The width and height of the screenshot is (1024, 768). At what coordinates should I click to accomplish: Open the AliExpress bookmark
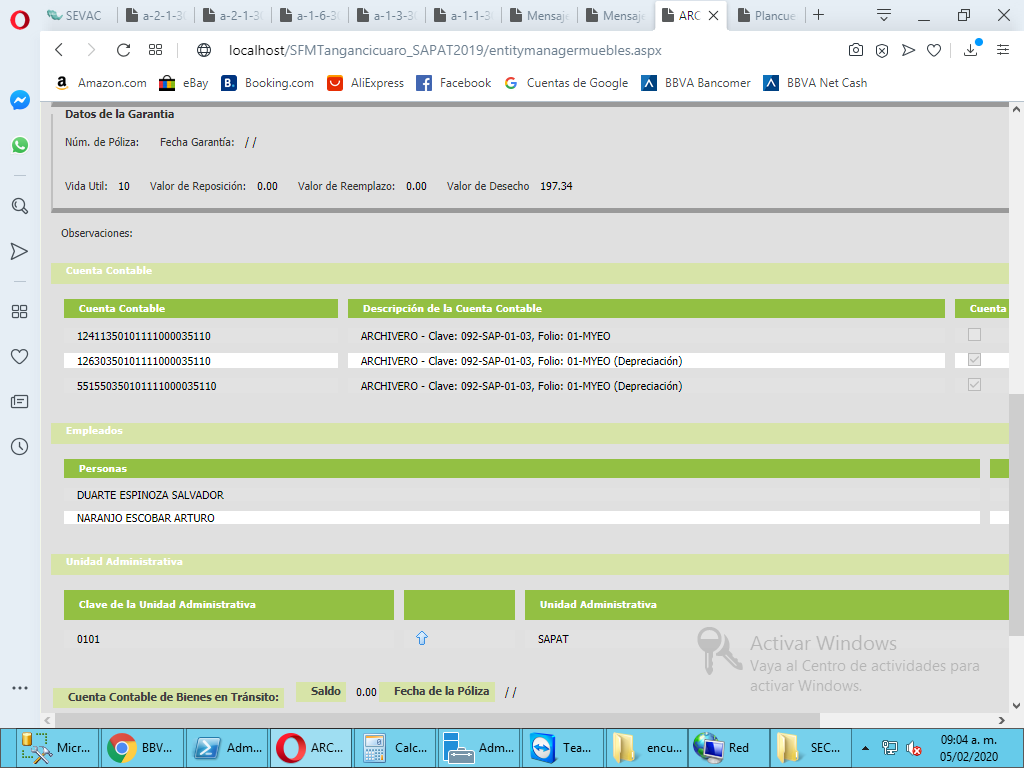point(366,83)
